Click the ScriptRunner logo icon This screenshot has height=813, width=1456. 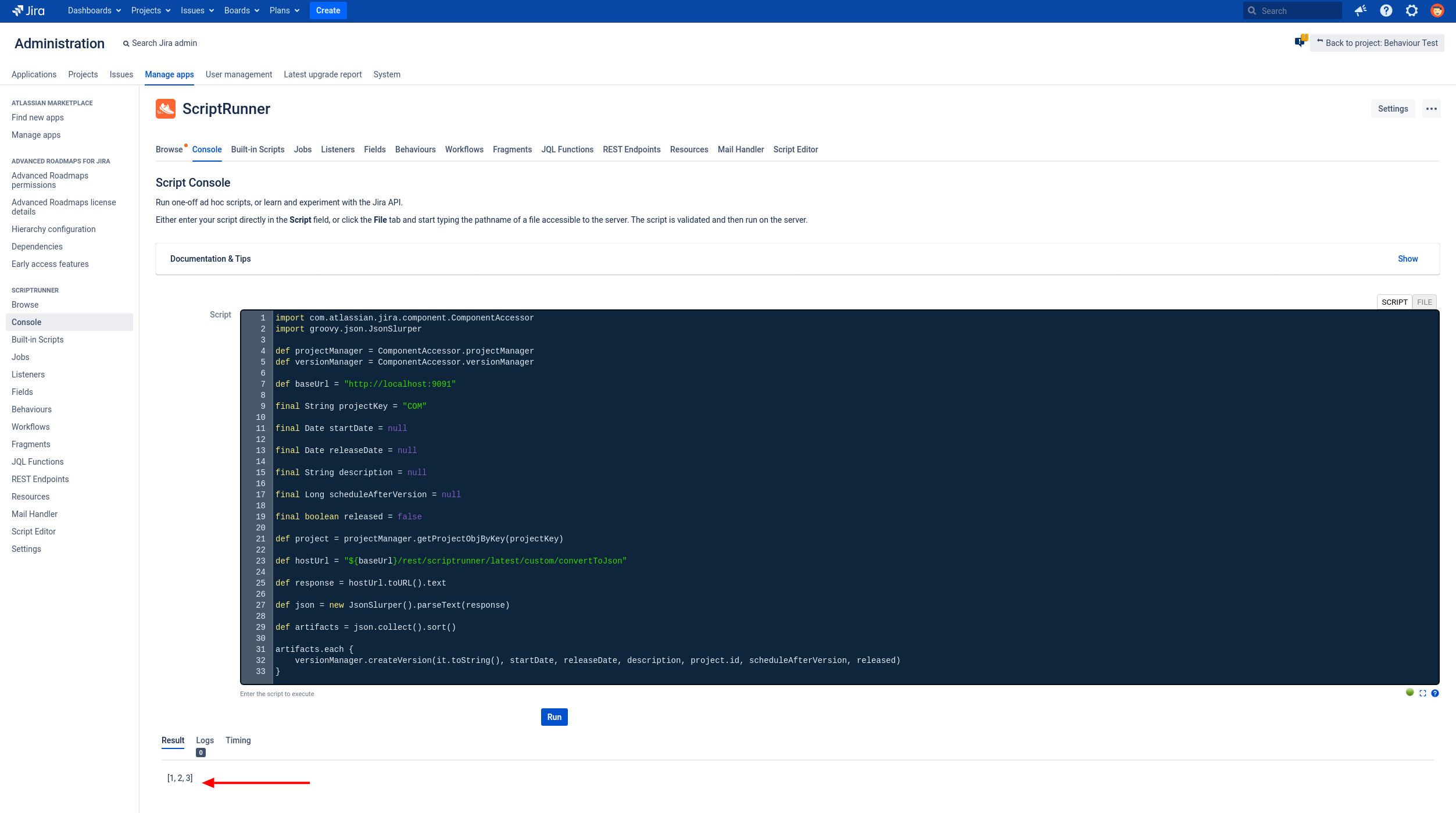pyautogui.click(x=166, y=109)
